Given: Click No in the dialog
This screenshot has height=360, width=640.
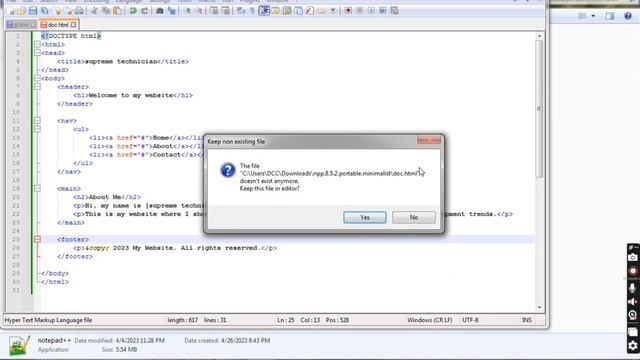Looking at the screenshot, I should pos(414,218).
